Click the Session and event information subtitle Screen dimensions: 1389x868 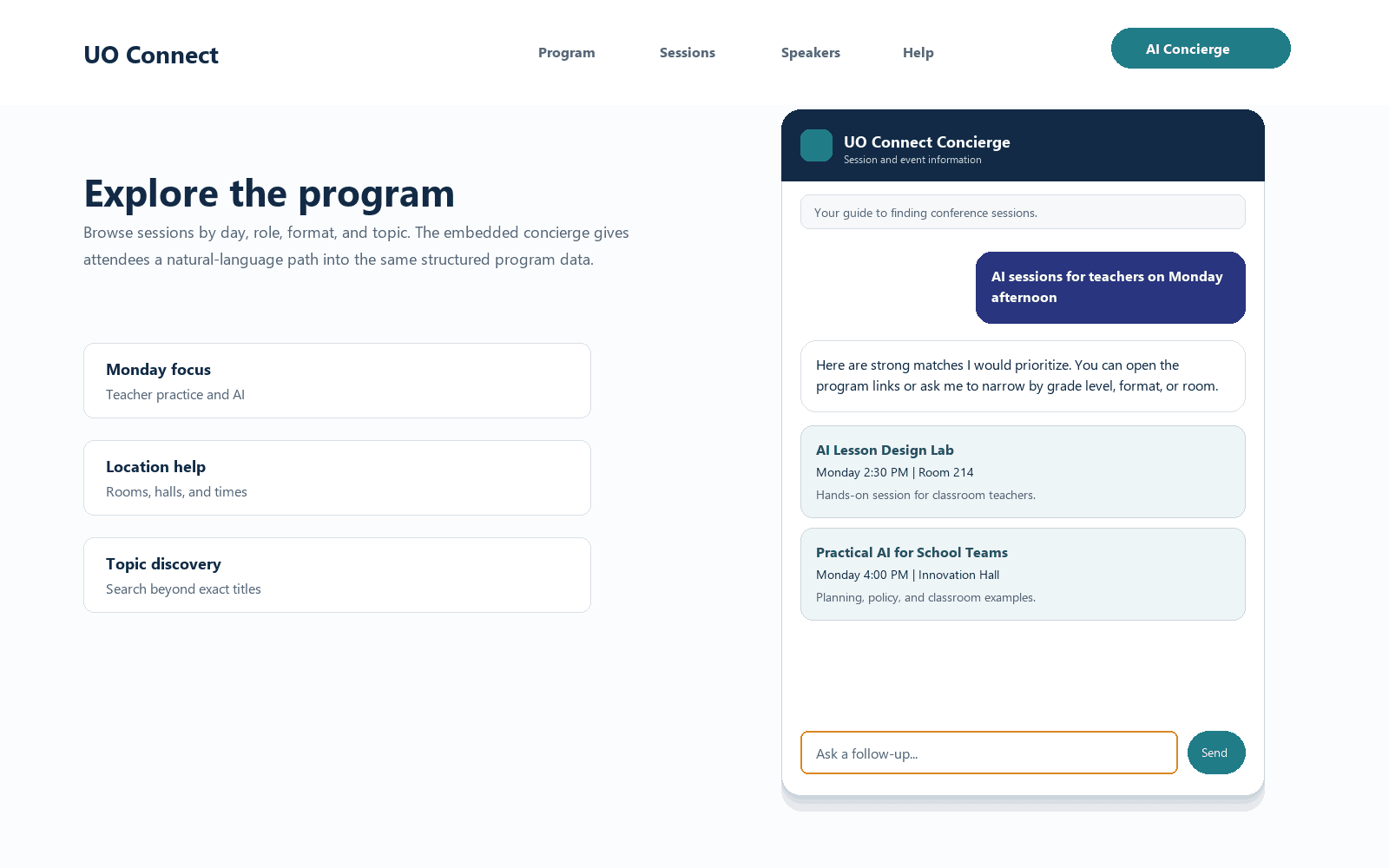coord(912,160)
